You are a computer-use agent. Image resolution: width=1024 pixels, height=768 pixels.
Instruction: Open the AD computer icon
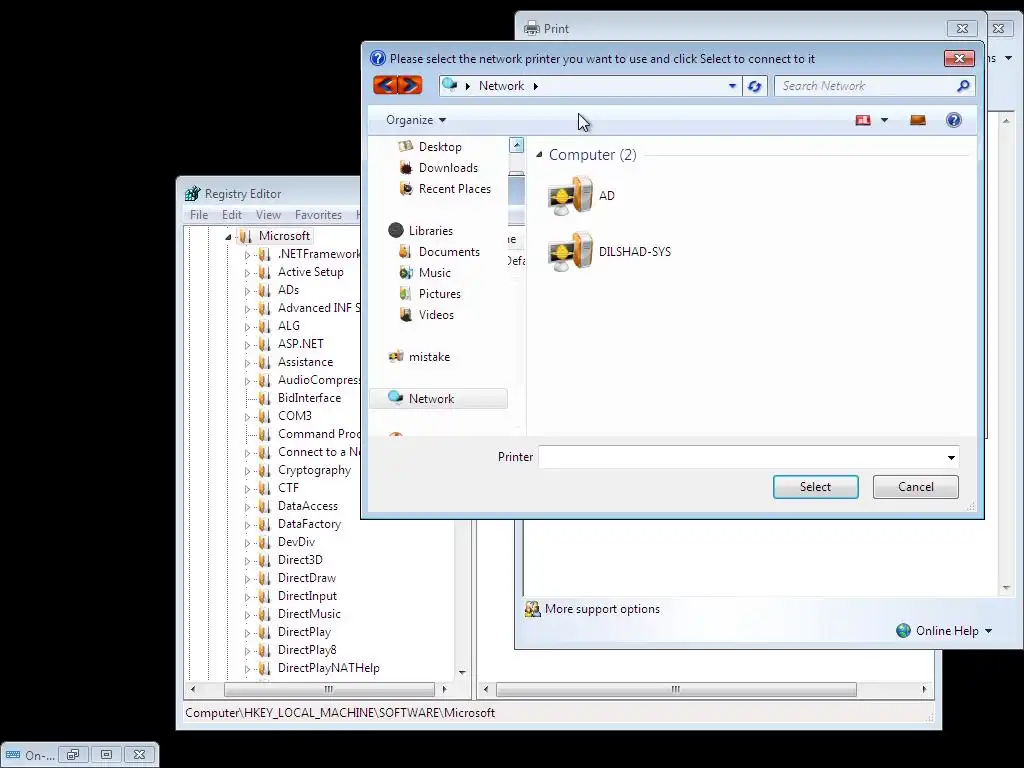570,195
